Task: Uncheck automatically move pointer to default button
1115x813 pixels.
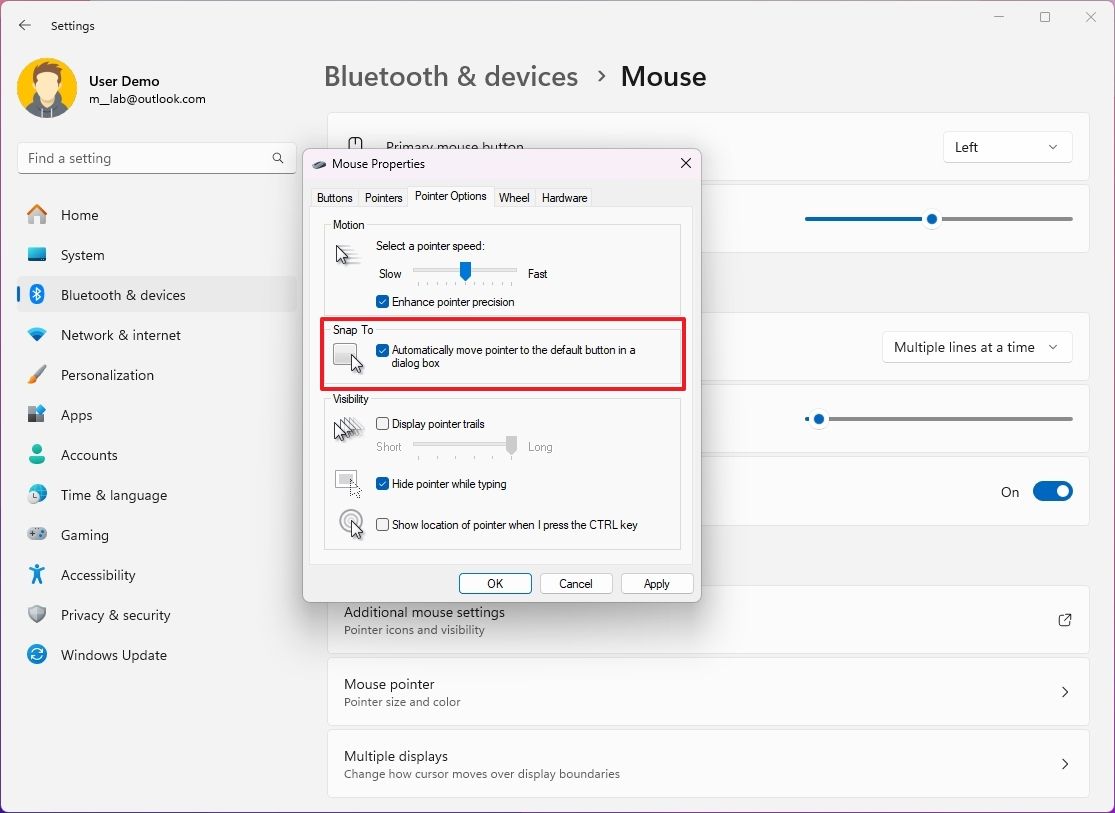Action: 382,350
